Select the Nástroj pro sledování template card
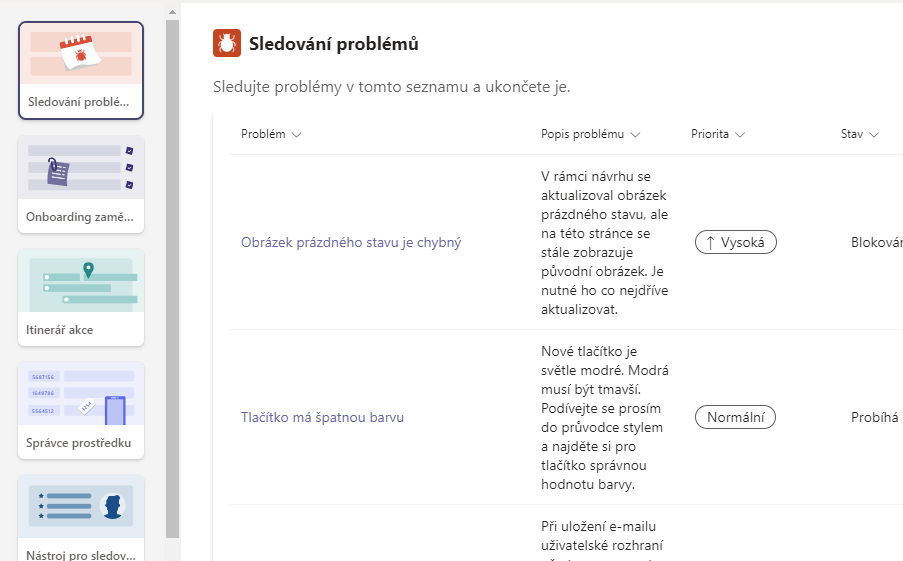 [x=81, y=518]
